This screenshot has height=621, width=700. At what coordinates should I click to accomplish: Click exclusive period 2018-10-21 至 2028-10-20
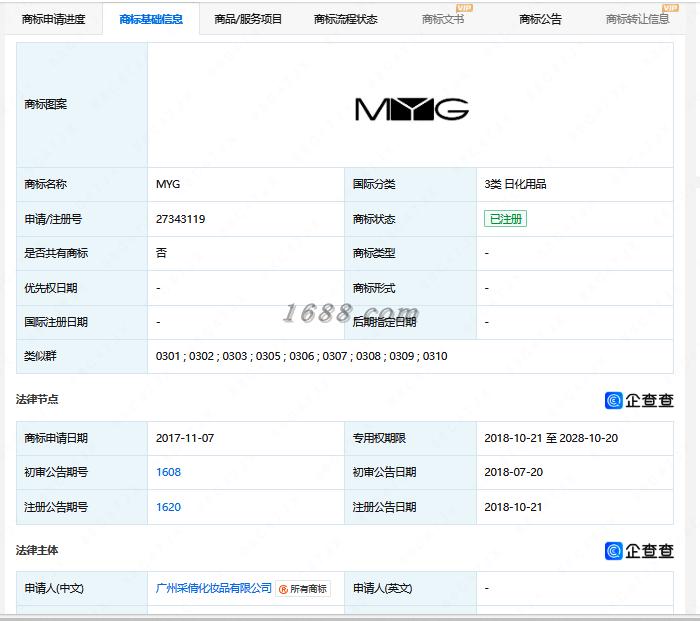[551, 438]
